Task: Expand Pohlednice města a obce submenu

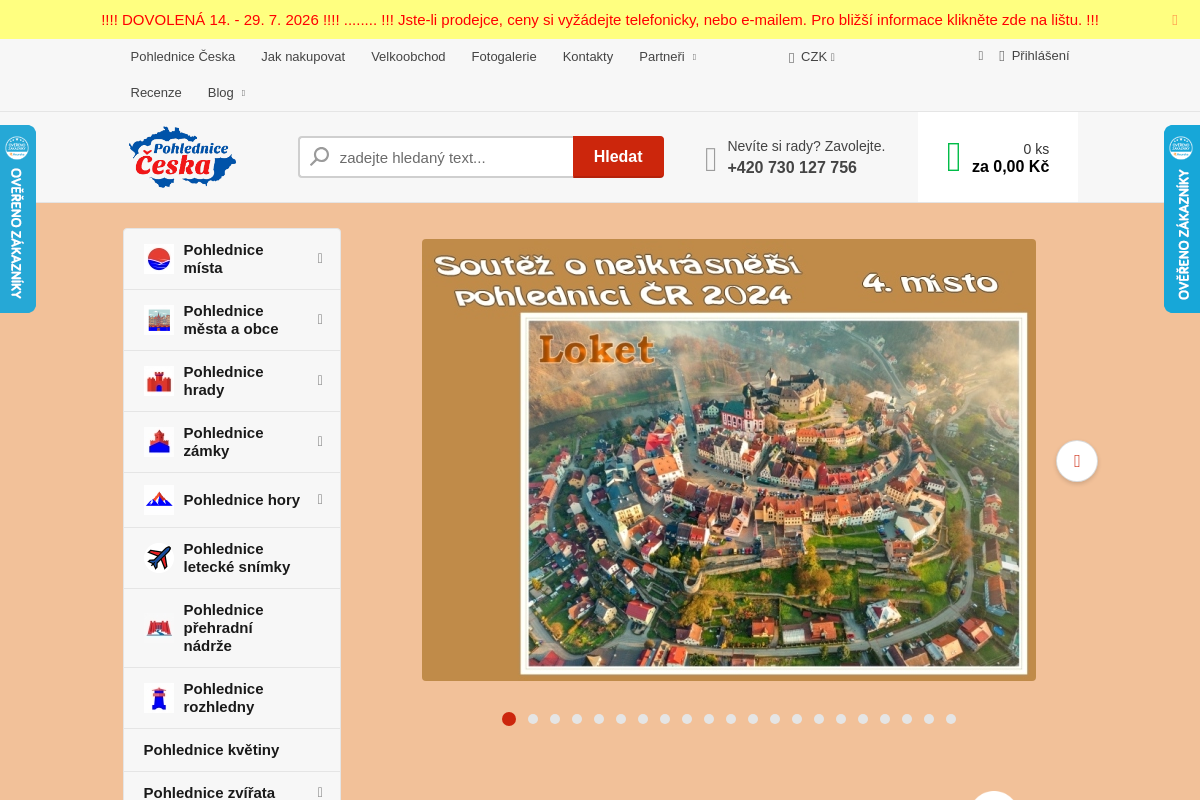Action: point(320,319)
